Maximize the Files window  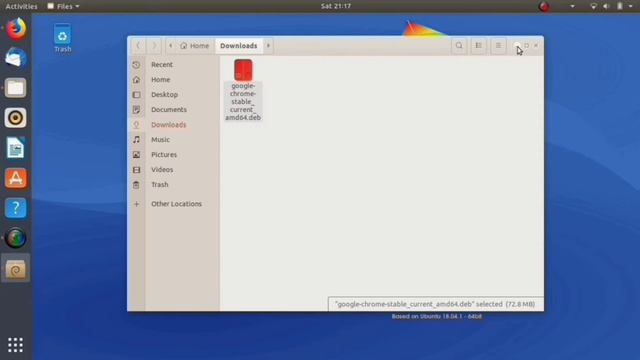coord(527,46)
